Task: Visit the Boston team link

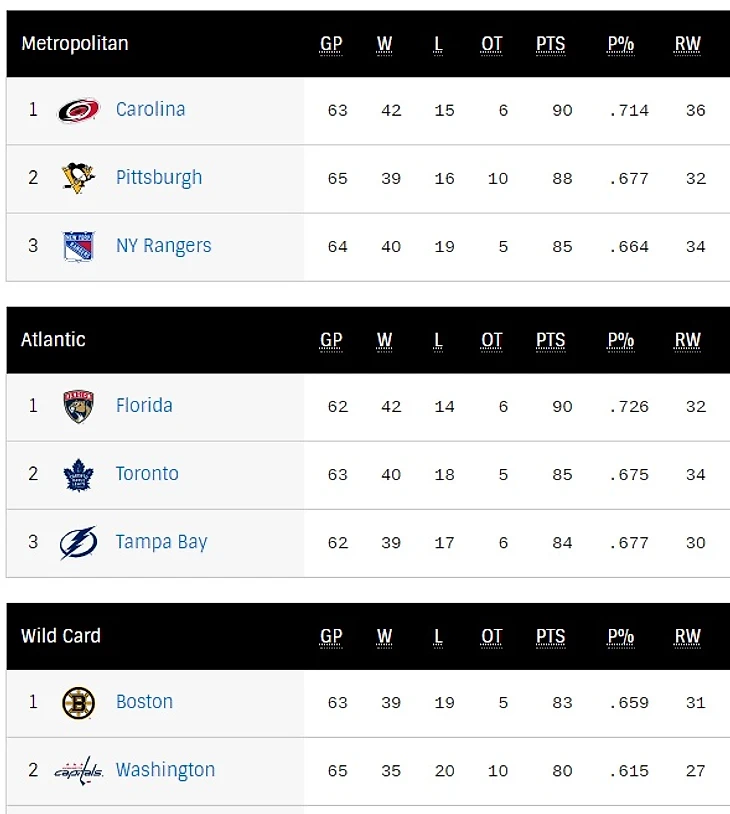Action: pos(144,702)
